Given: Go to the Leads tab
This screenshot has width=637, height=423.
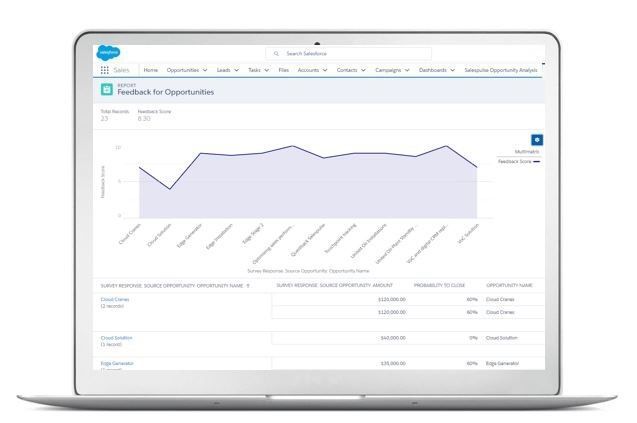Looking at the screenshot, I should [223, 70].
